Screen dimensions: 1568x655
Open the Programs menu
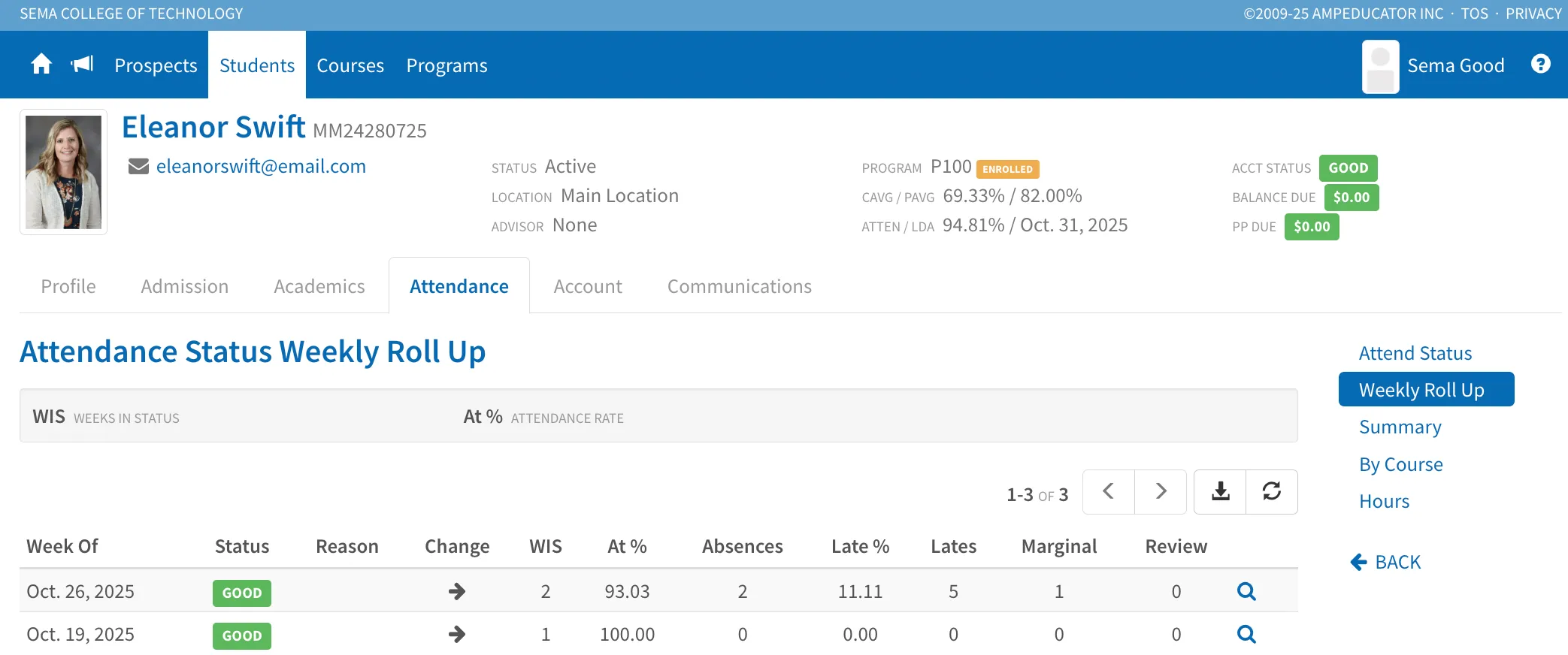447,65
